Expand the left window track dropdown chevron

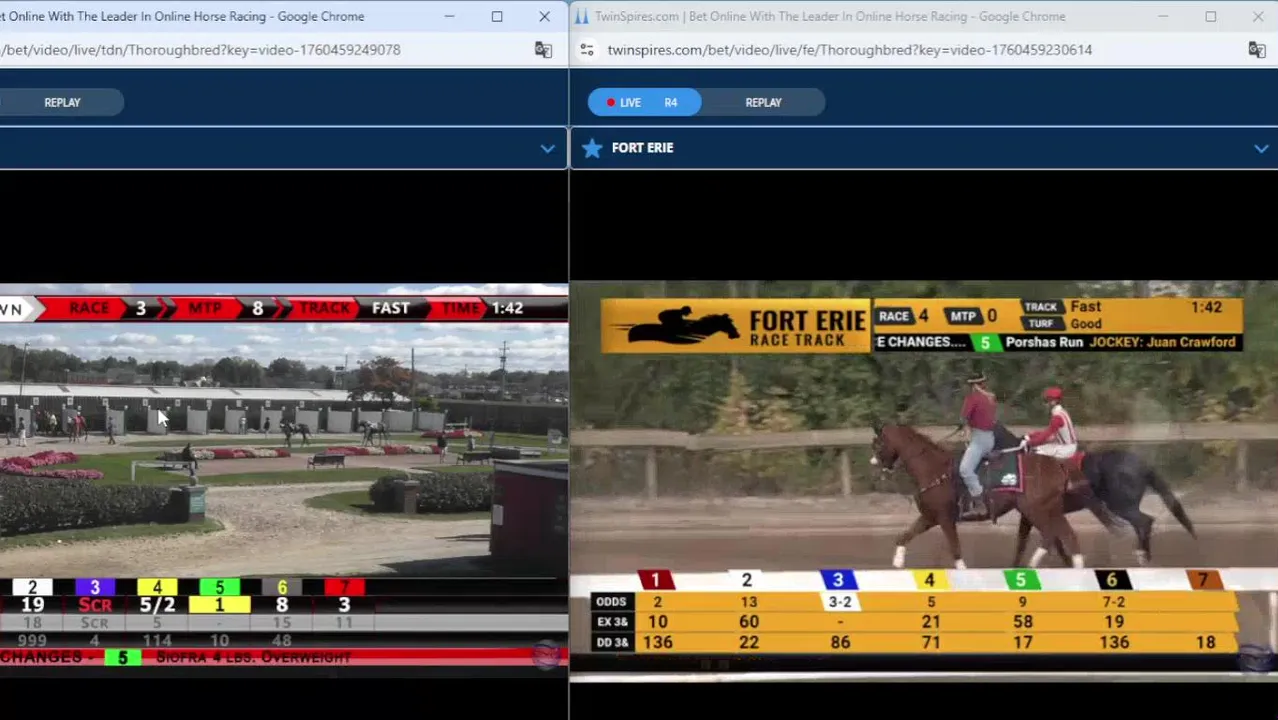[x=547, y=148]
